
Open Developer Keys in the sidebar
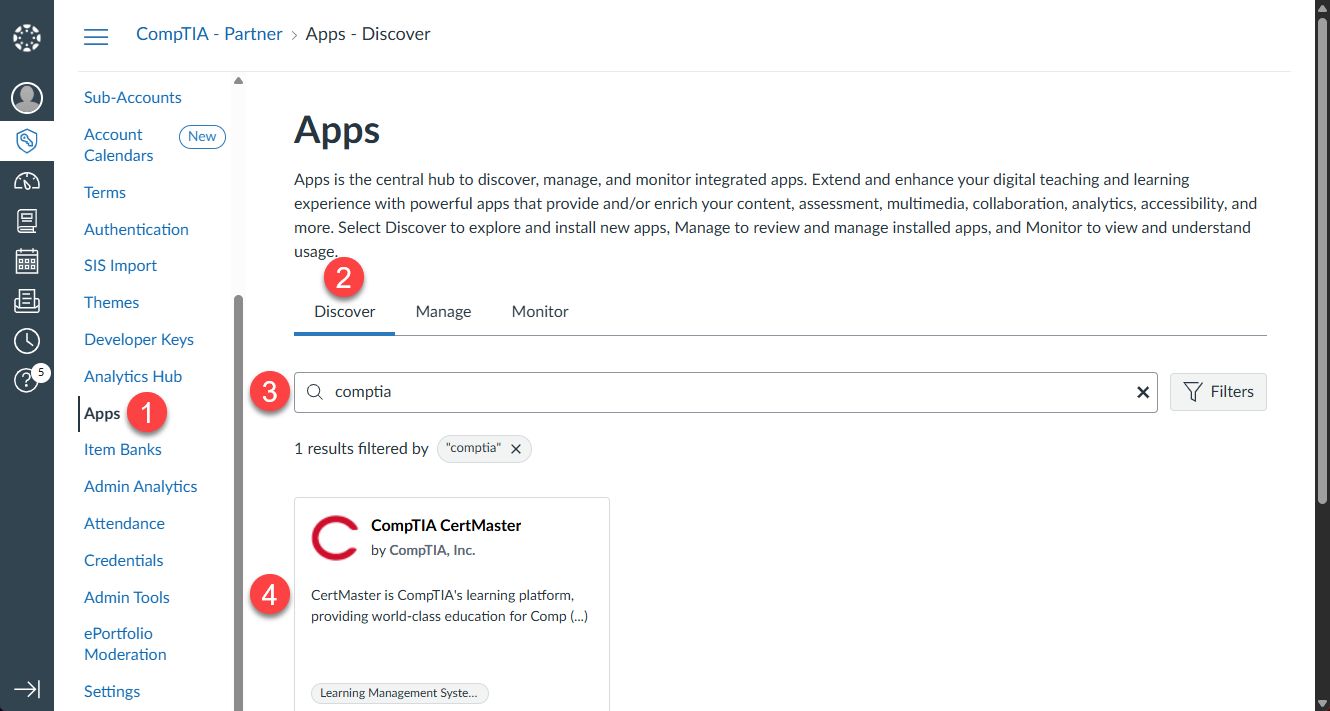(x=139, y=340)
